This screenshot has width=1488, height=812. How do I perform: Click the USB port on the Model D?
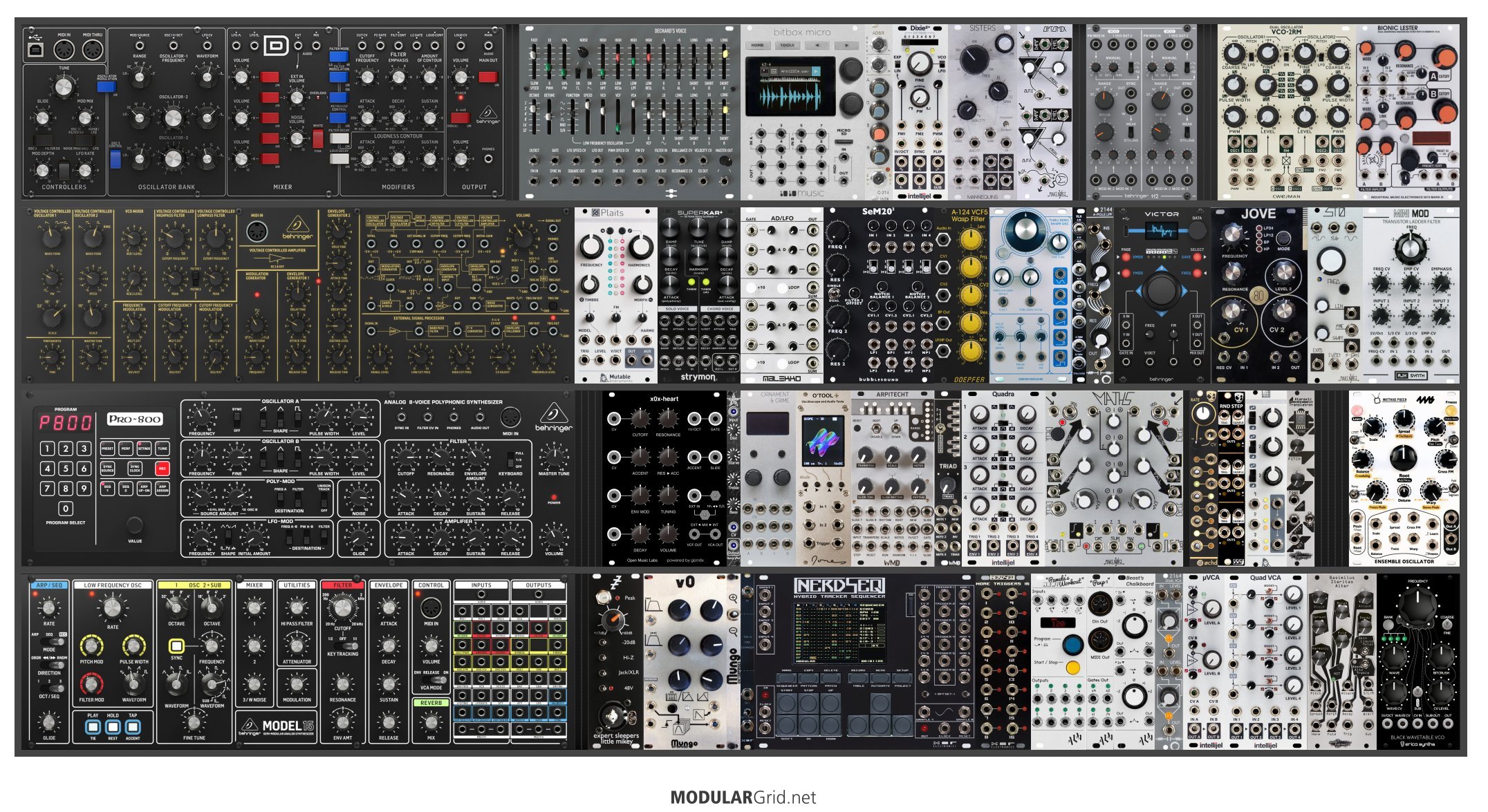pos(35,50)
